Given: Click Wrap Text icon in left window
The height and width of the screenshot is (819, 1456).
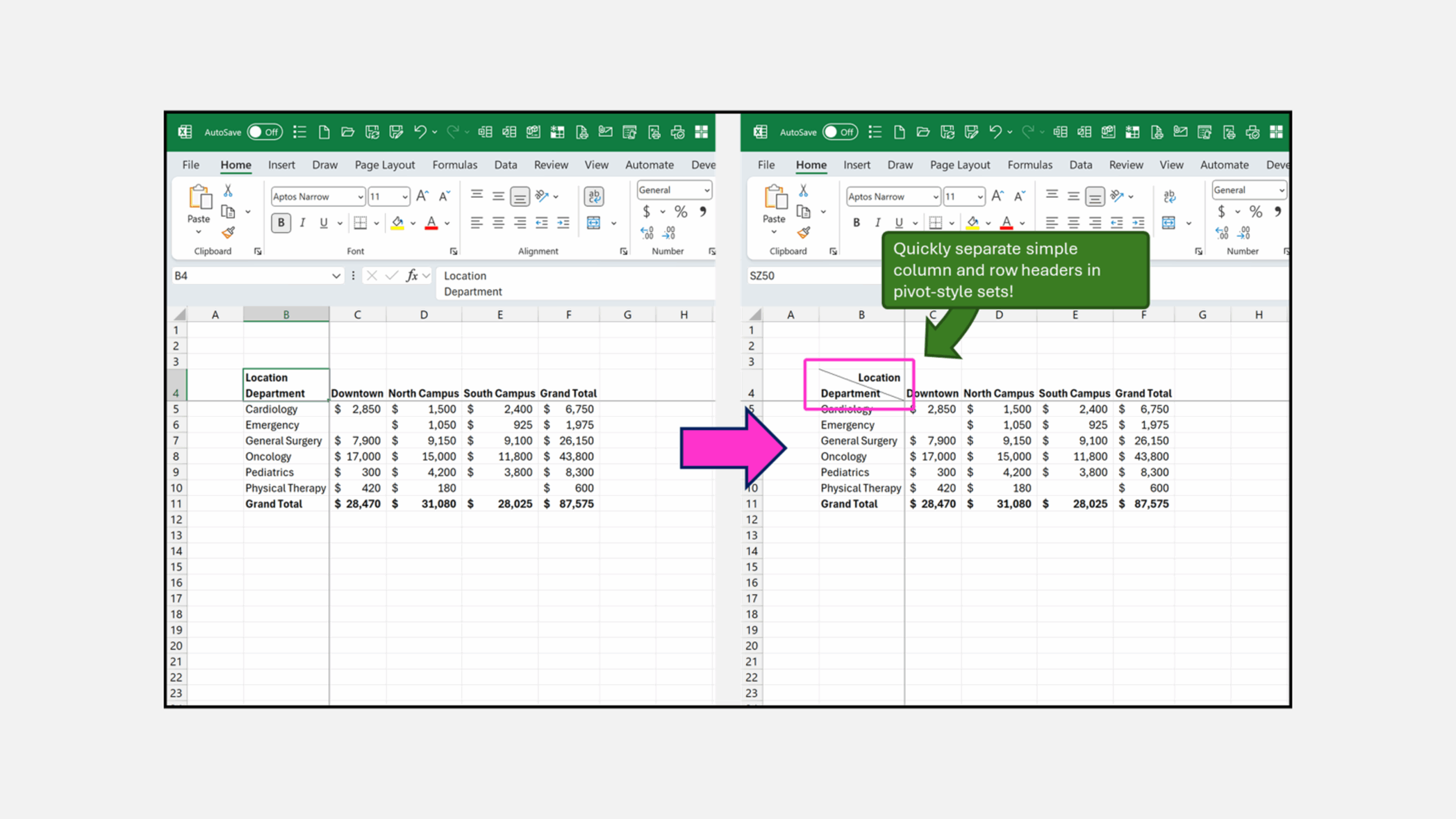Looking at the screenshot, I should click(594, 196).
